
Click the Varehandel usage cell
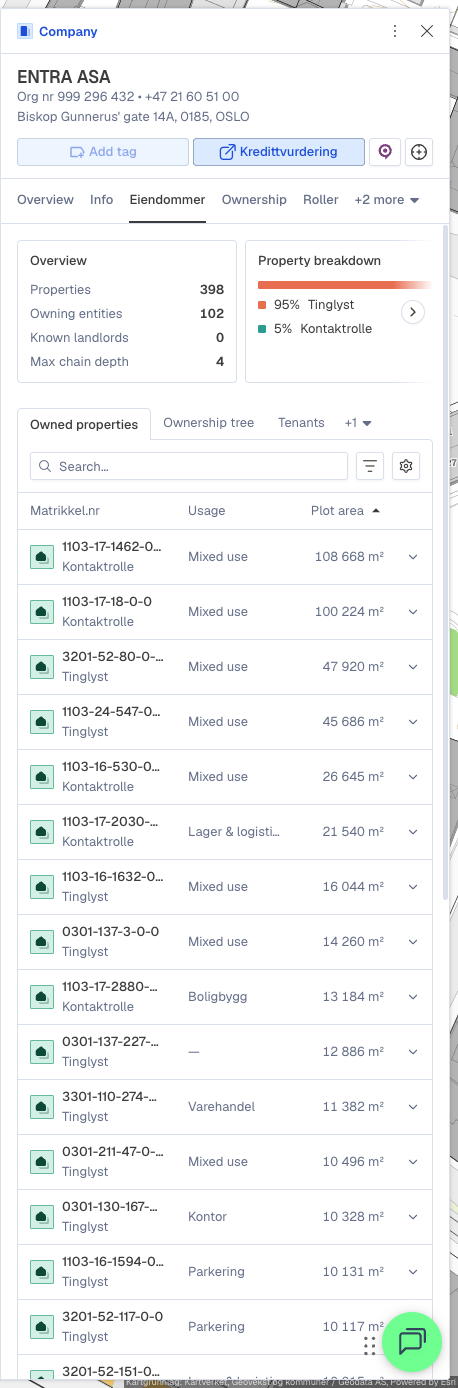(x=222, y=1107)
